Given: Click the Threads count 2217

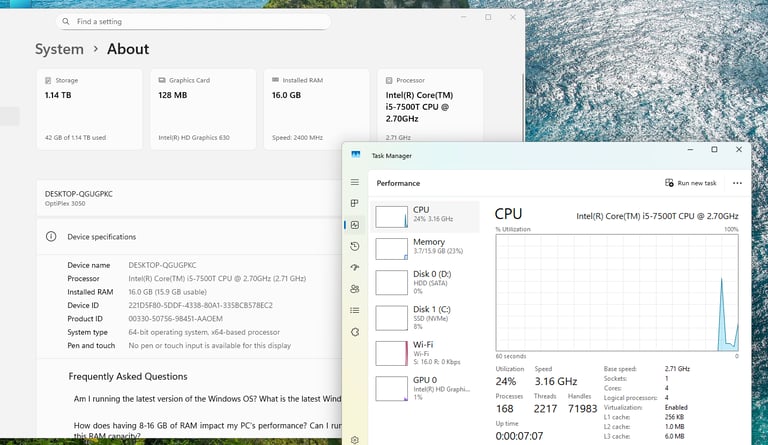Looking at the screenshot, I should [545, 409].
